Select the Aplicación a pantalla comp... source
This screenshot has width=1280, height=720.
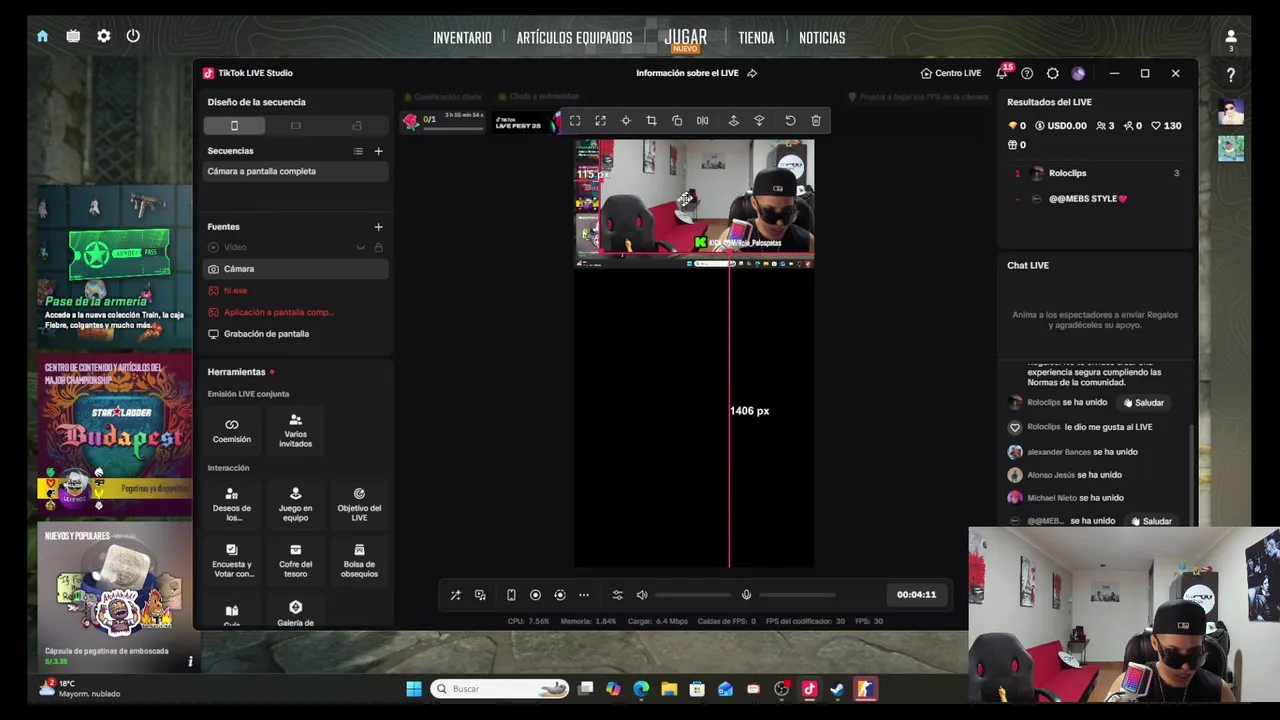coord(295,312)
